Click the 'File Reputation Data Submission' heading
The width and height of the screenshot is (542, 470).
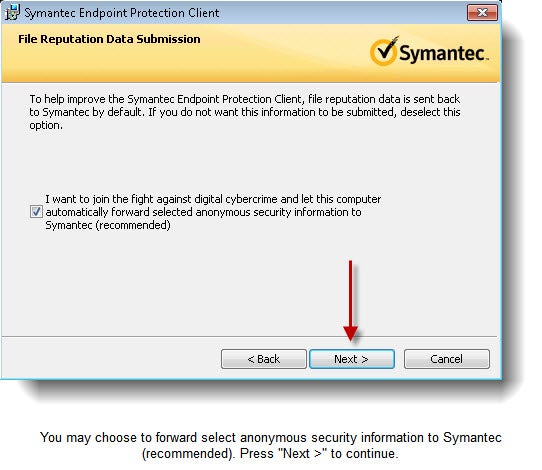109,39
